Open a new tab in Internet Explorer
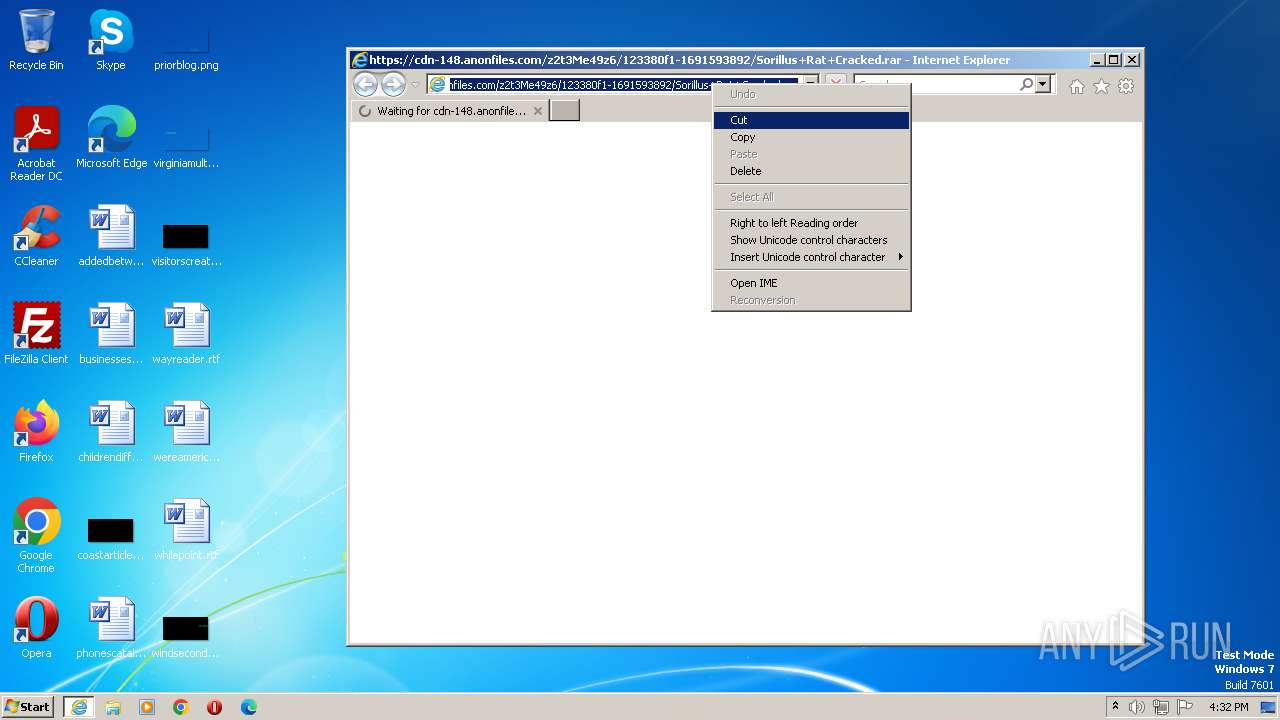 point(565,111)
